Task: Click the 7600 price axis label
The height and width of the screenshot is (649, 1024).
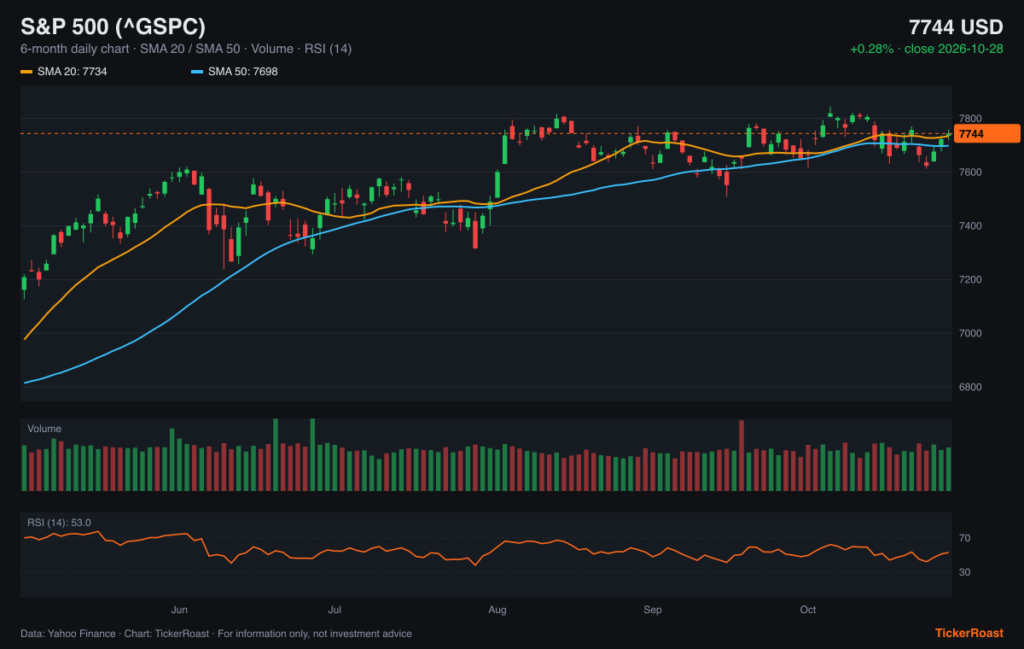Action: click(970, 172)
